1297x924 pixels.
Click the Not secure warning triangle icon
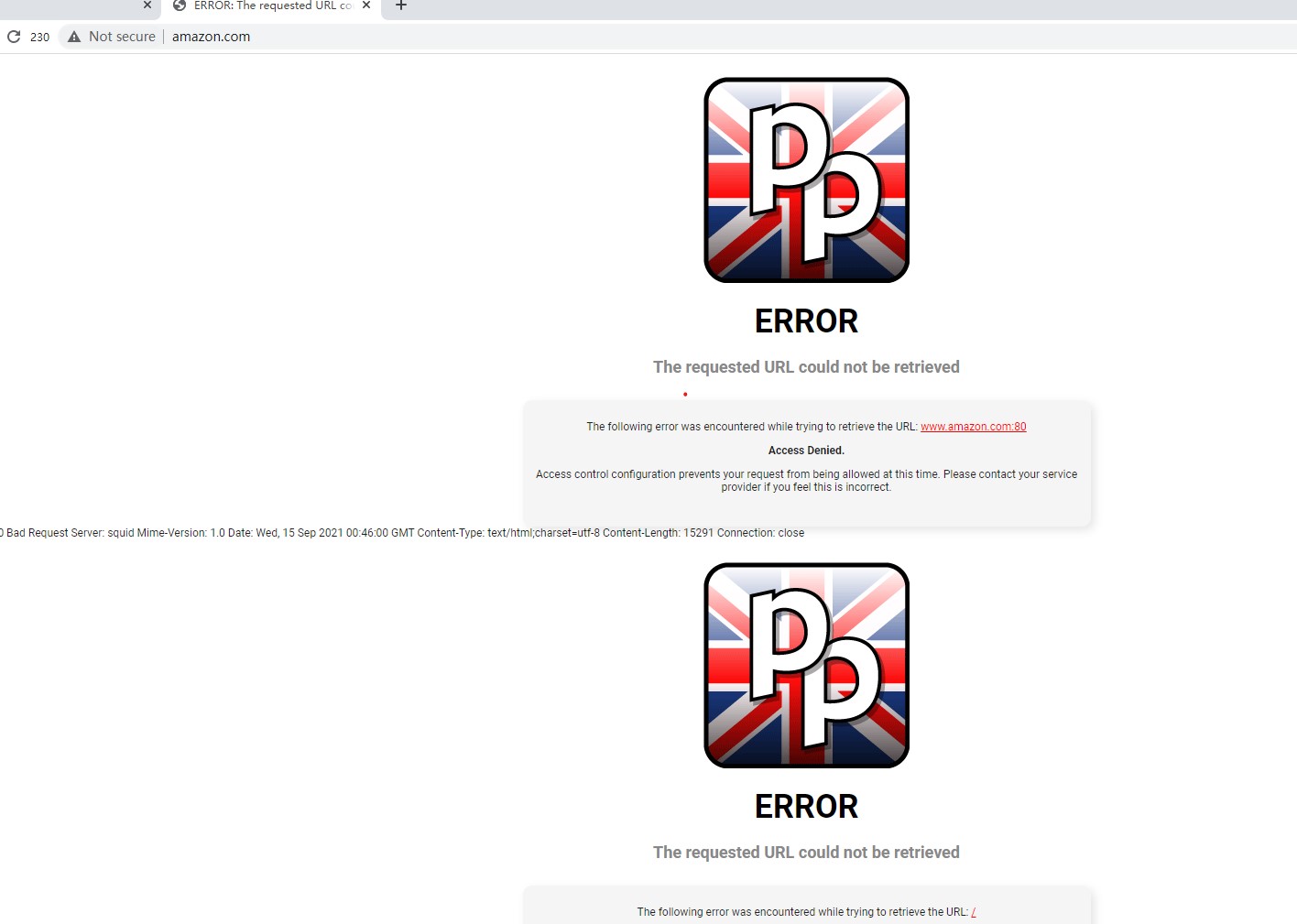point(74,37)
